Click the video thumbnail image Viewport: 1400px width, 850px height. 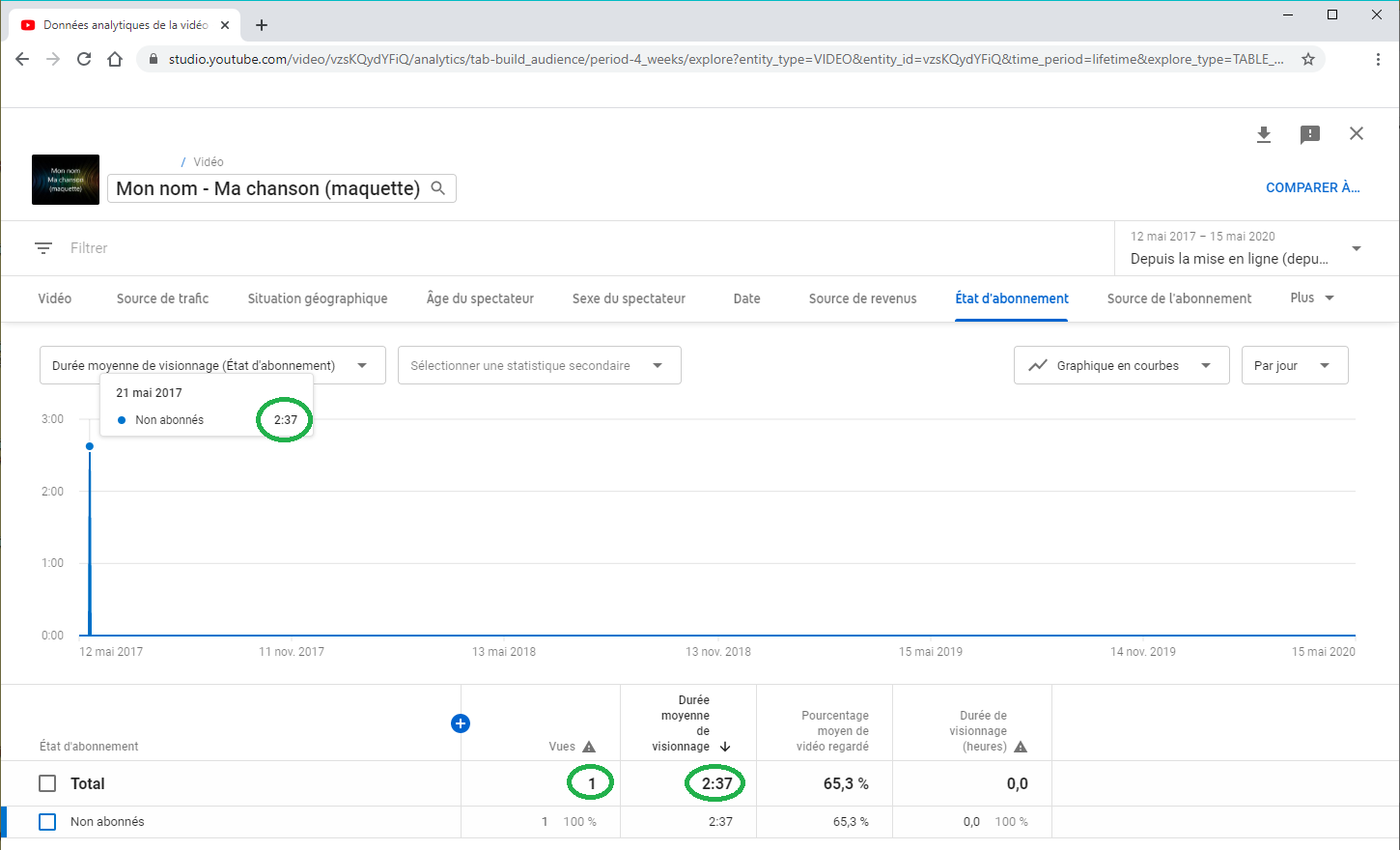[x=66, y=180]
